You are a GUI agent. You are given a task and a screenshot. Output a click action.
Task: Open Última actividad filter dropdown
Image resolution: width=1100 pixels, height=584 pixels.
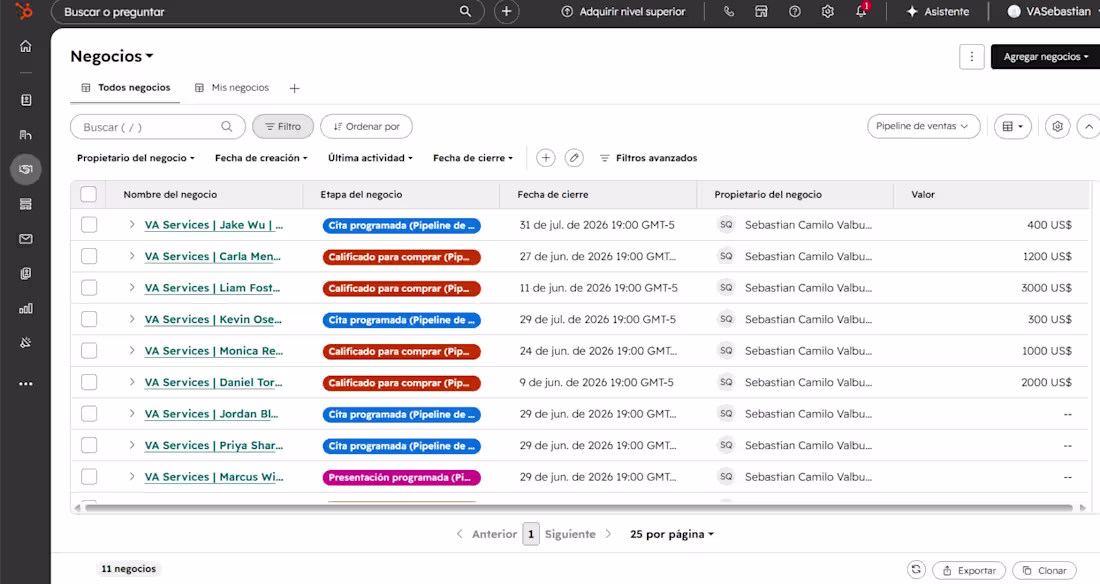pos(370,158)
